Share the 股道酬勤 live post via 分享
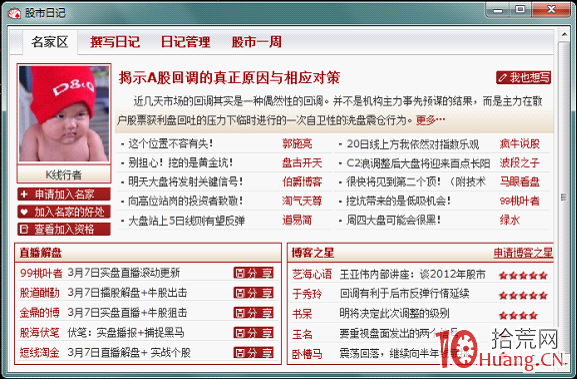 (x=254, y=293)
